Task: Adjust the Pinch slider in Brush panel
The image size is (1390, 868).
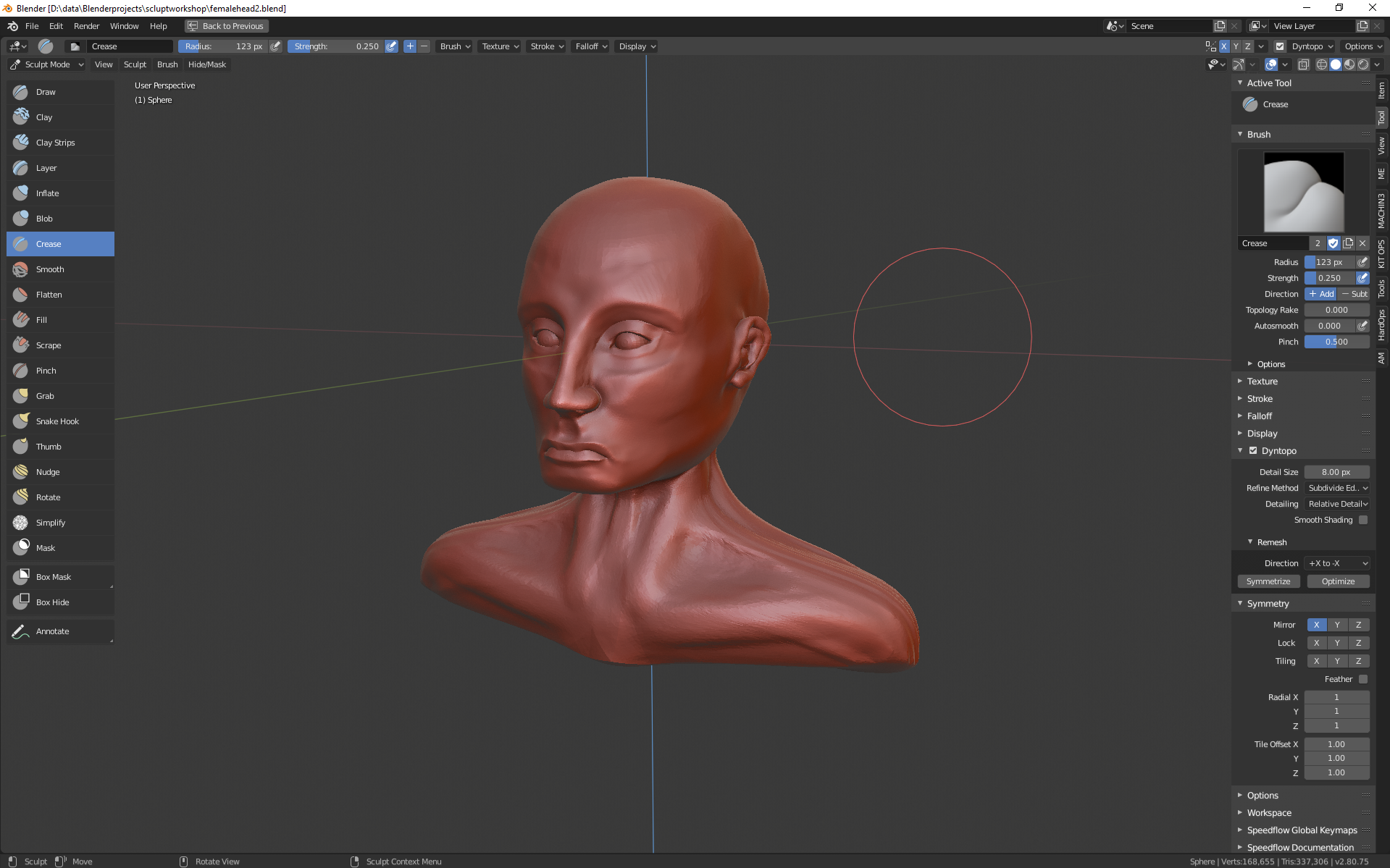Action: click(x=1336, y=342)
